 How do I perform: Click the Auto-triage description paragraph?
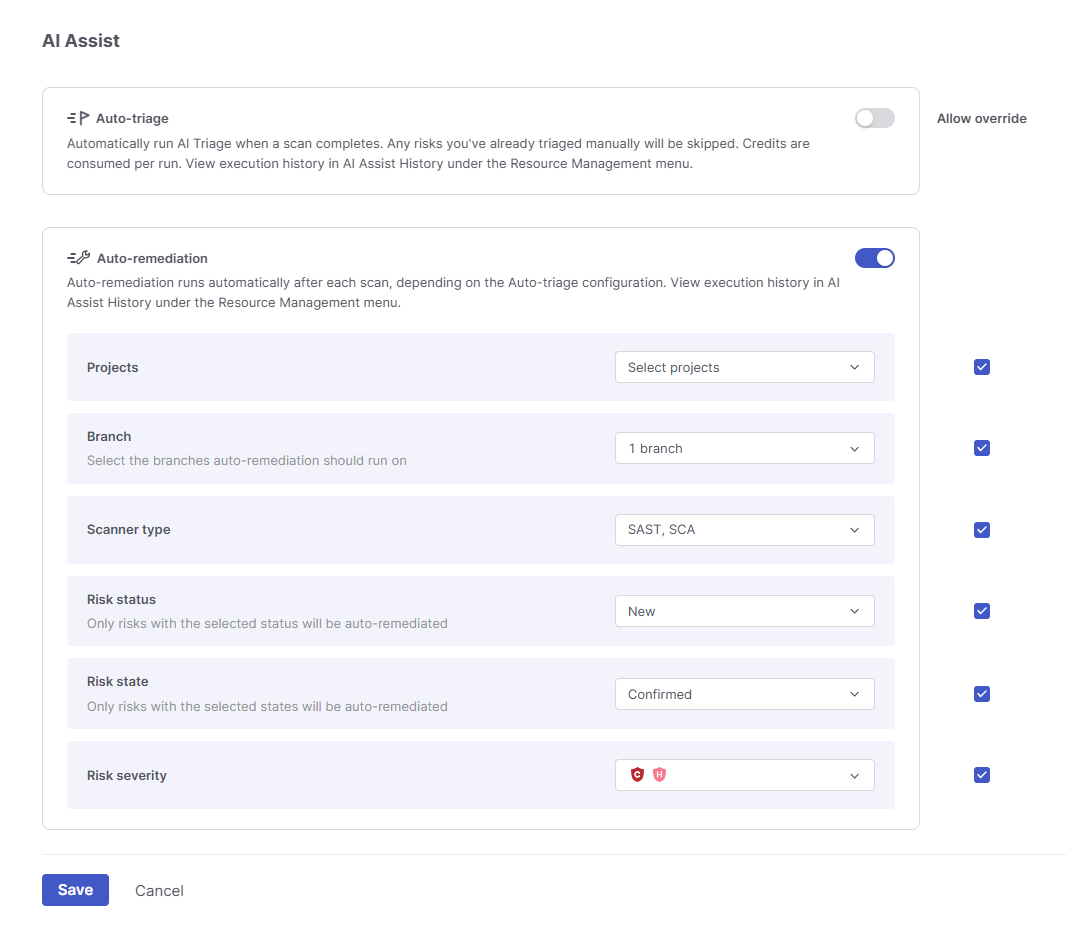[439, 154]
